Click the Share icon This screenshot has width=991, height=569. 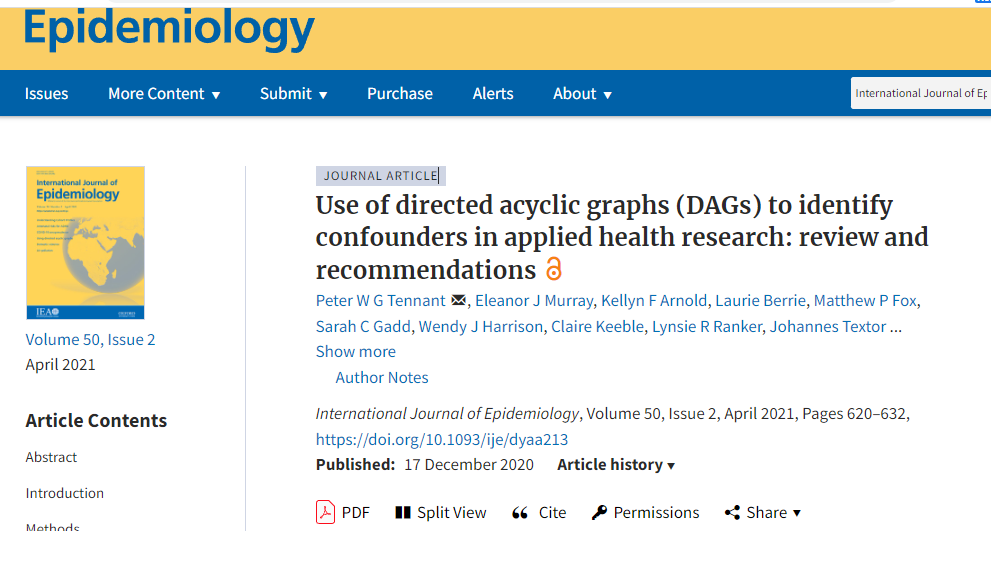pos(732,513)
